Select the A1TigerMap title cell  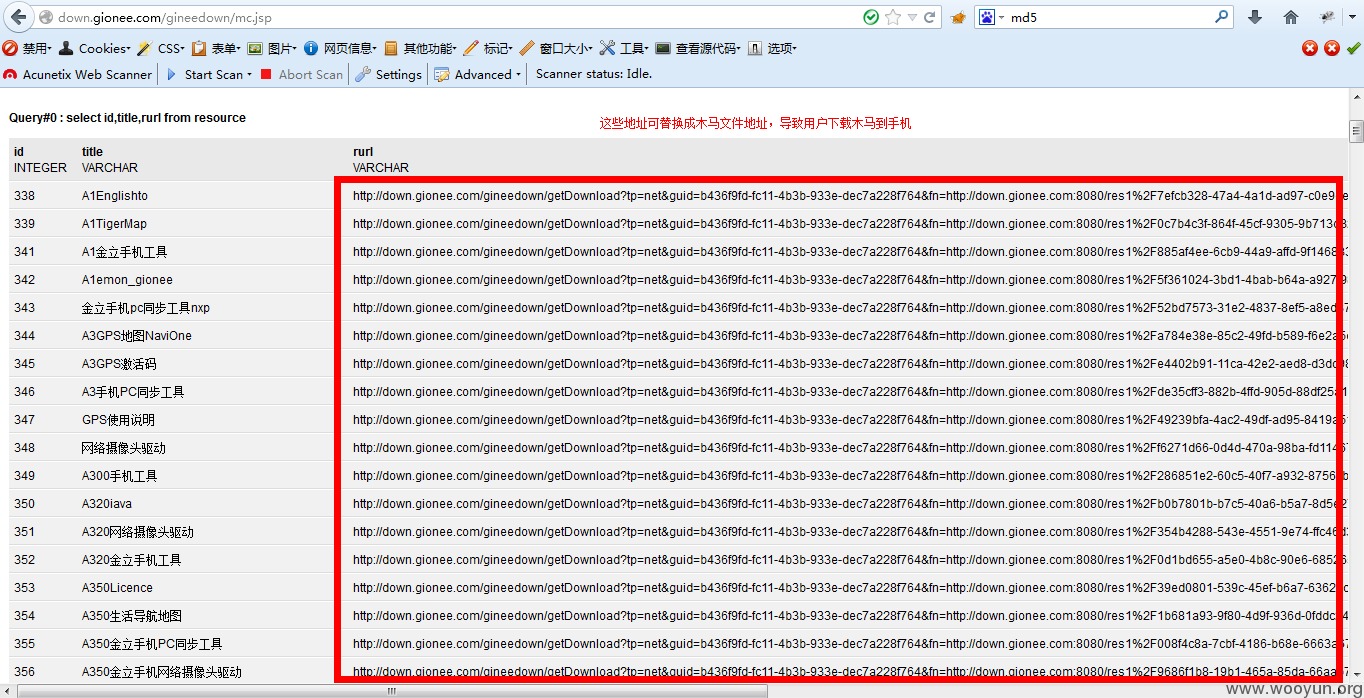[114, 224]
